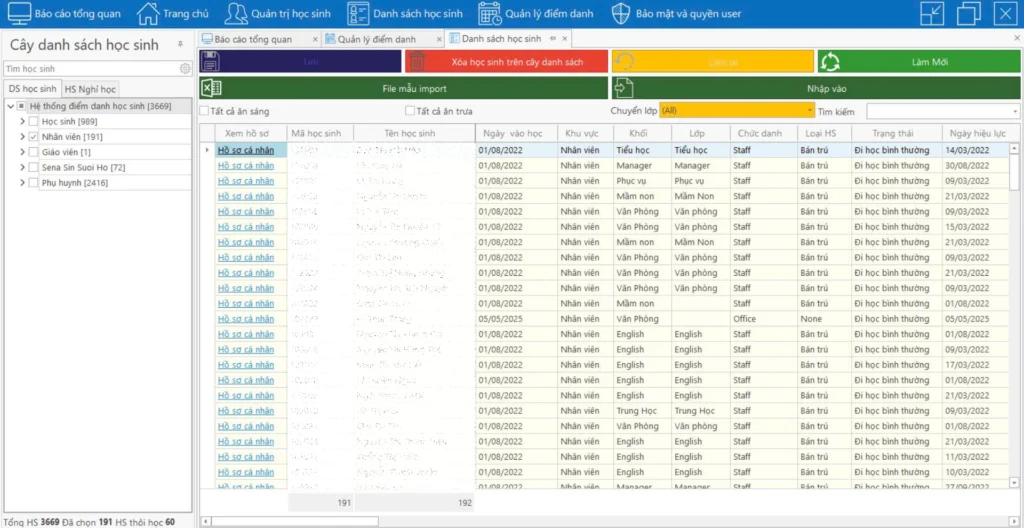
Task: Select the DS học sinh tab
Action: 32,89
